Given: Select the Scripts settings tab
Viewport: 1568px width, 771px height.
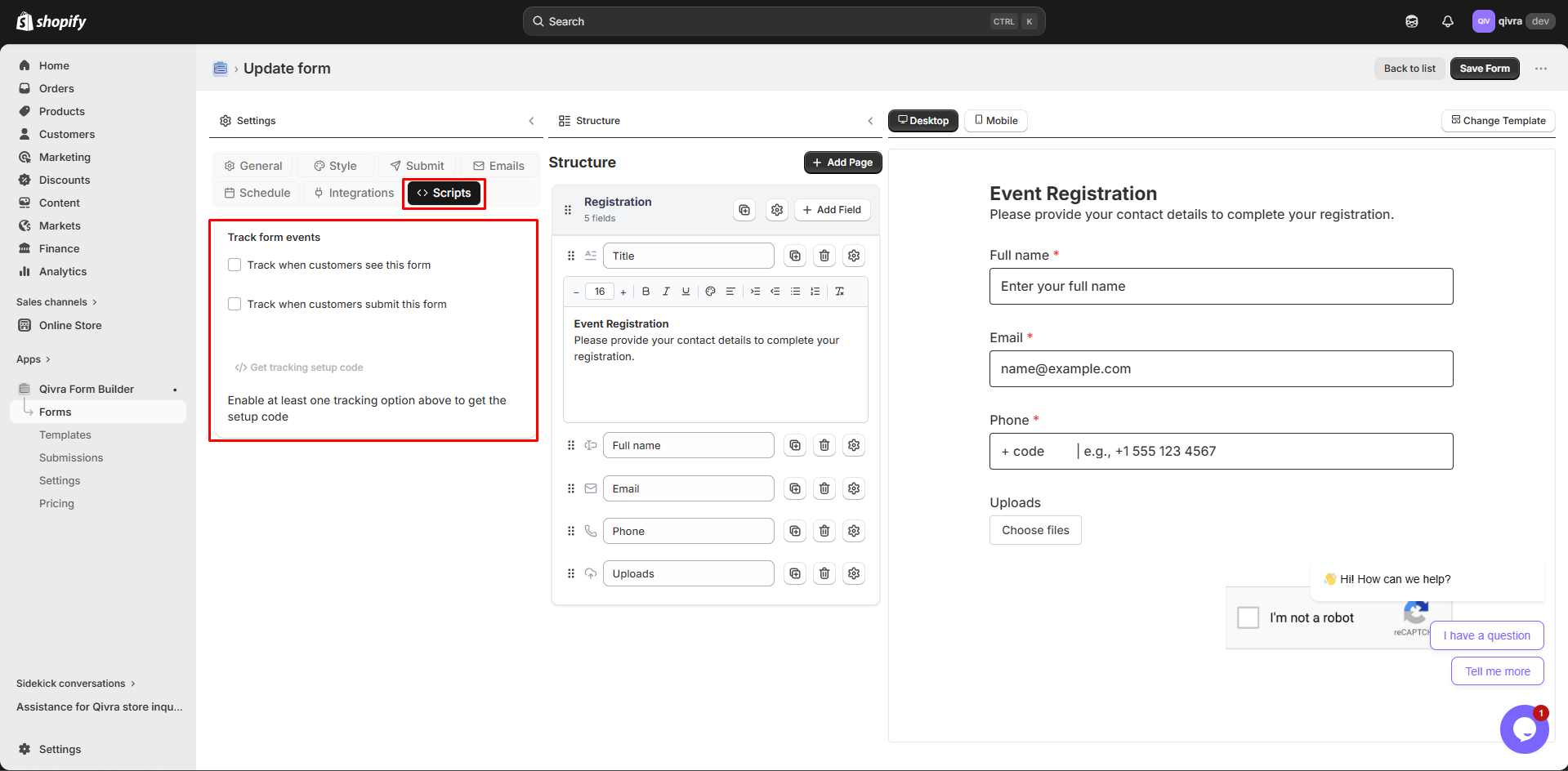Looking at the screenshot, I should click(444, 193).
